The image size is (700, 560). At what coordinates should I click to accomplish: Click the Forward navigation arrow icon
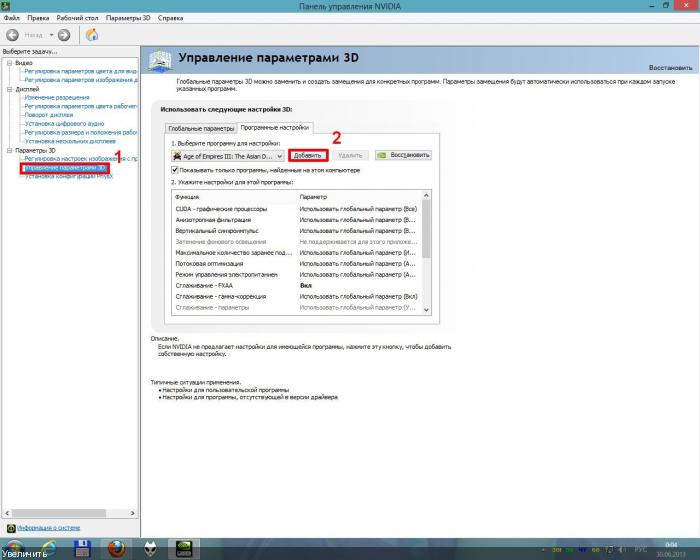click(64, 35)
